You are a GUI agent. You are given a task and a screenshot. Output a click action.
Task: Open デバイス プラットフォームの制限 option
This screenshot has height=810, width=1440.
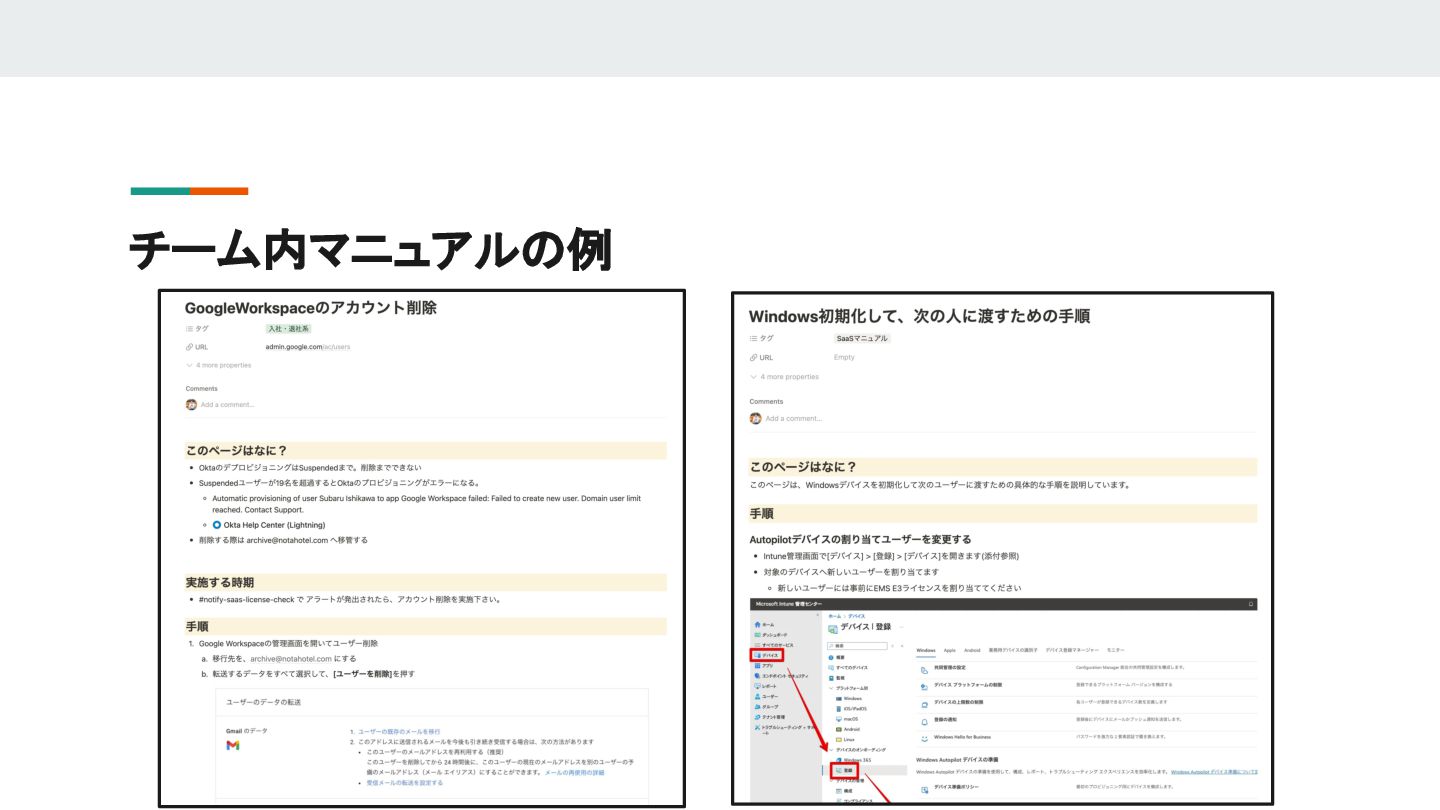[970, 685]
